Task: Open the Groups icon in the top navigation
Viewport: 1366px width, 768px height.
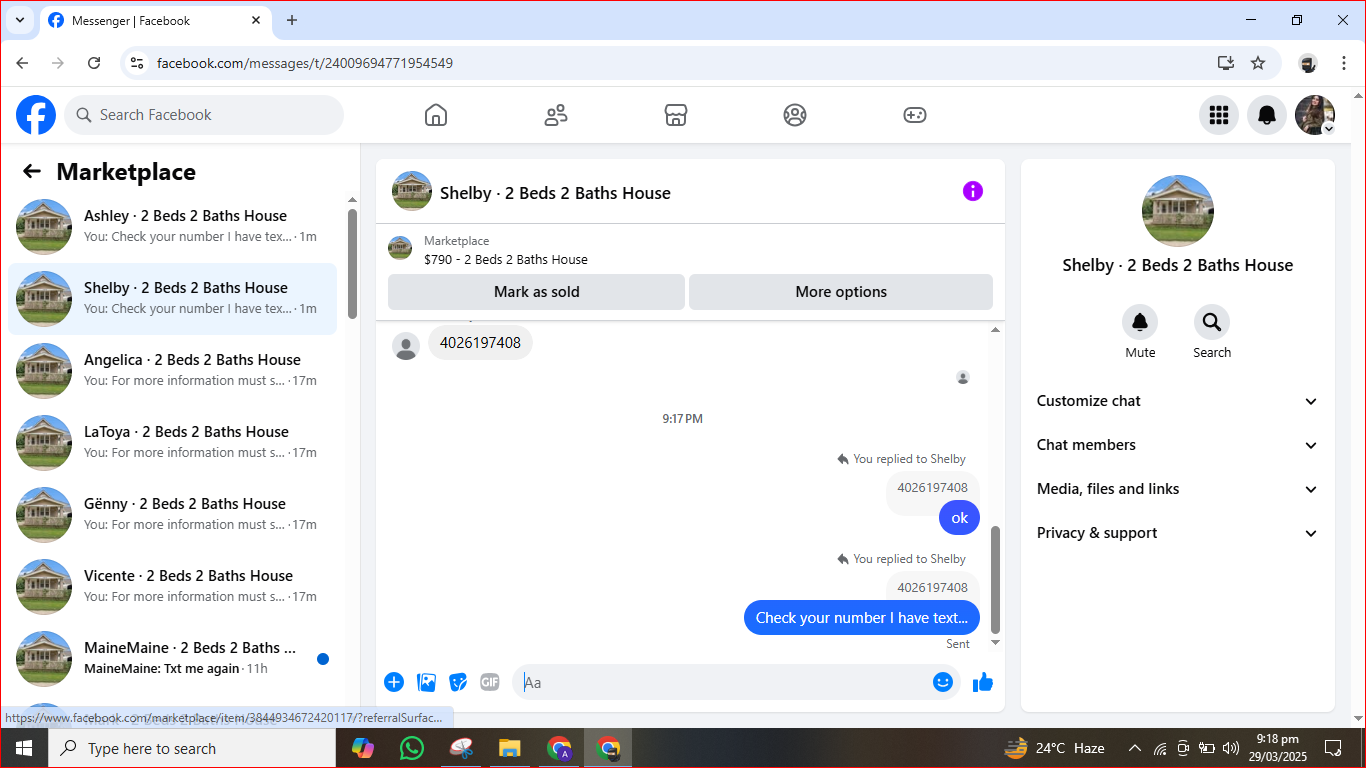Action: pyautogui.click(x=795, y=115)
